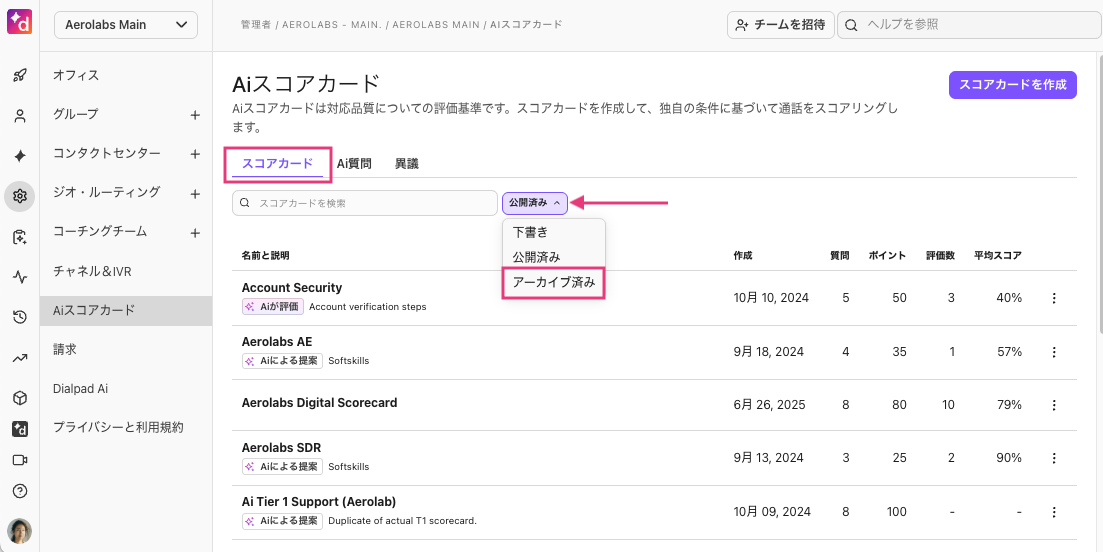The width and height of the screenshot is (1103, 552).
Task: Click the 平均スコア column header
Action: click(997, 255)
